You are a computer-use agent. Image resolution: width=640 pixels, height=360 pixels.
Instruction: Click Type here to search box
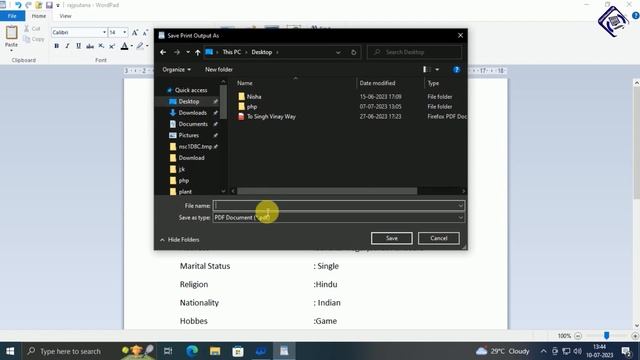click(70, 351)
